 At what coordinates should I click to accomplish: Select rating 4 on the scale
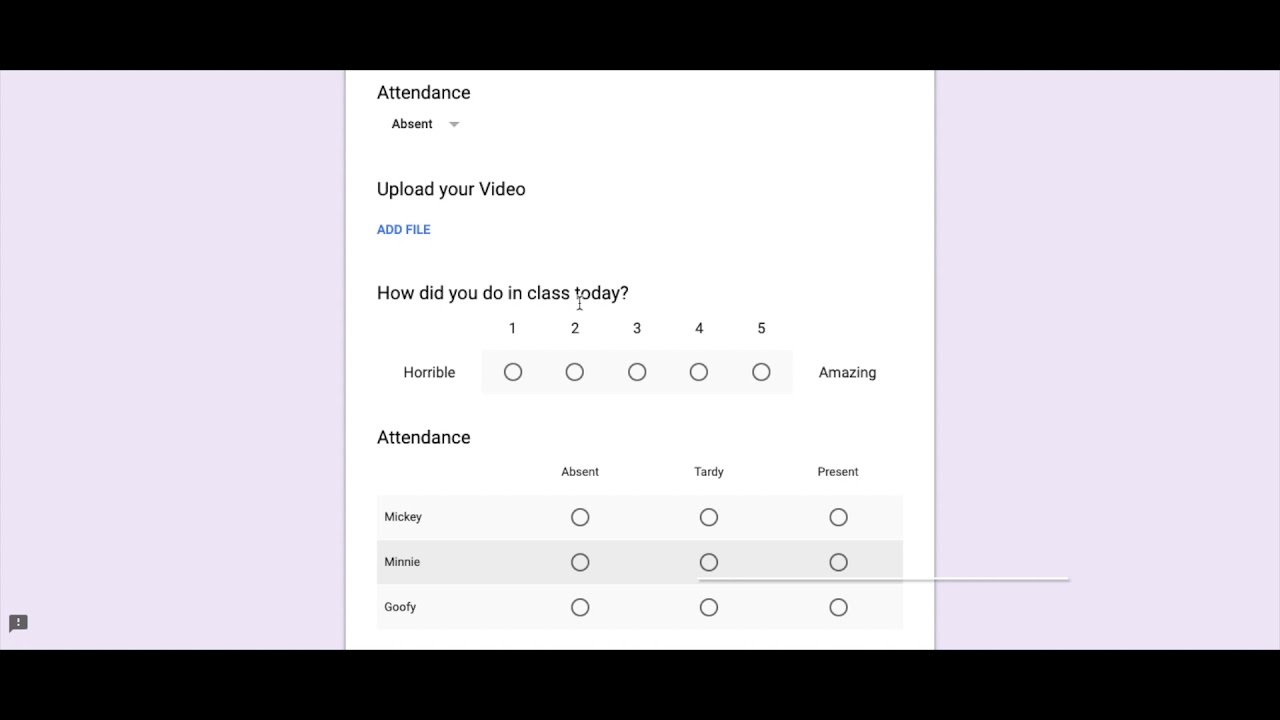699,372
